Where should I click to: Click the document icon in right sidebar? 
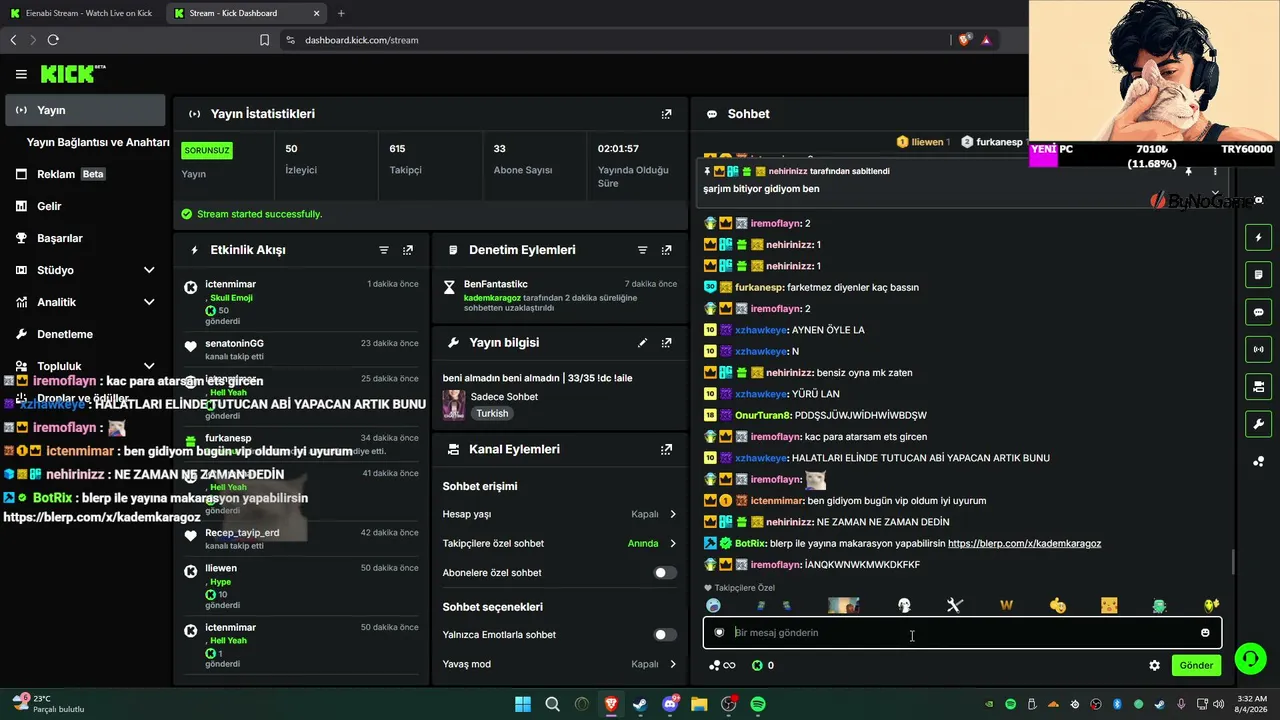(1259, 275)
